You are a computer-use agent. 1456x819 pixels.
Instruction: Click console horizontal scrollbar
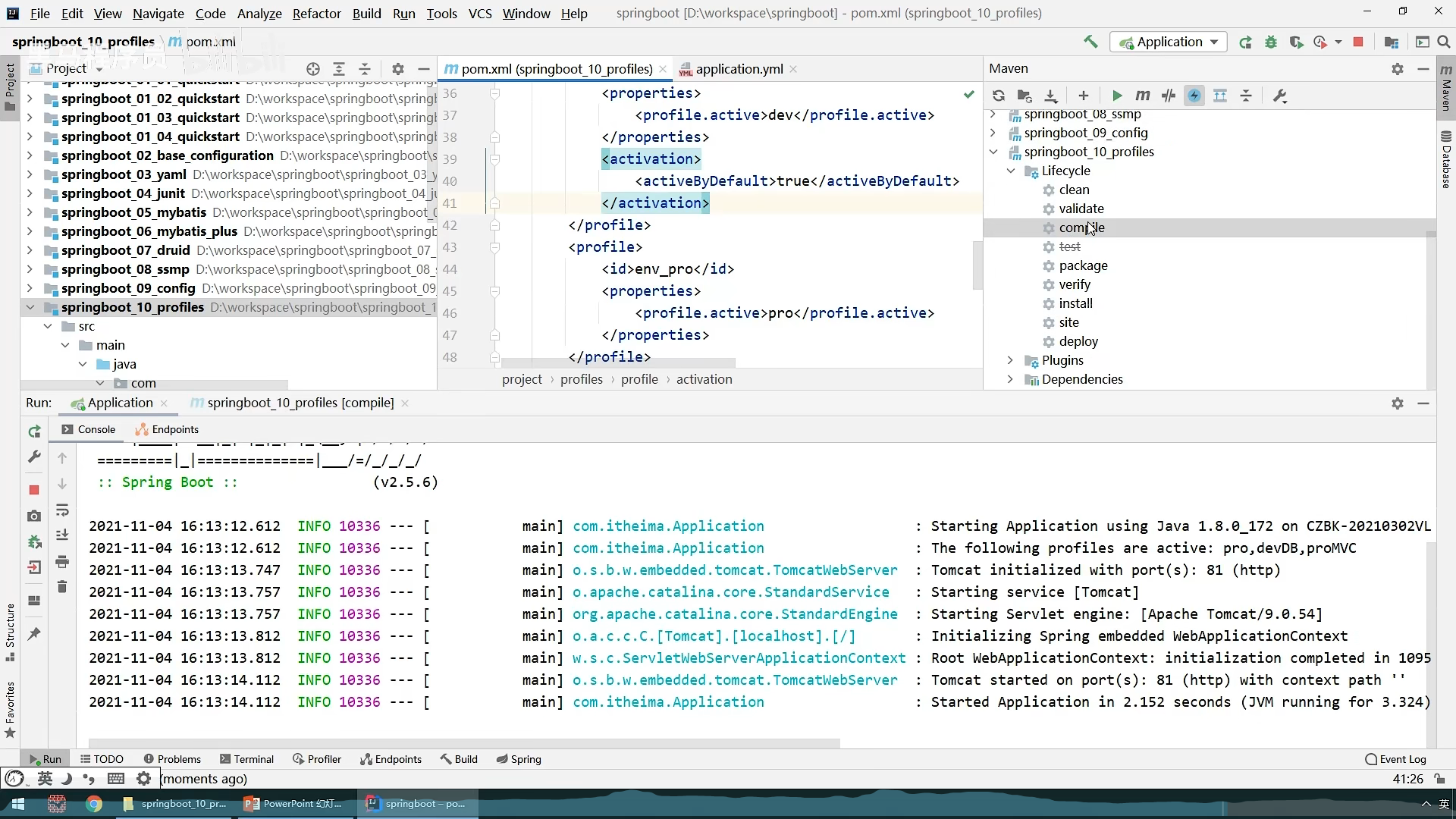coord(463,743)
